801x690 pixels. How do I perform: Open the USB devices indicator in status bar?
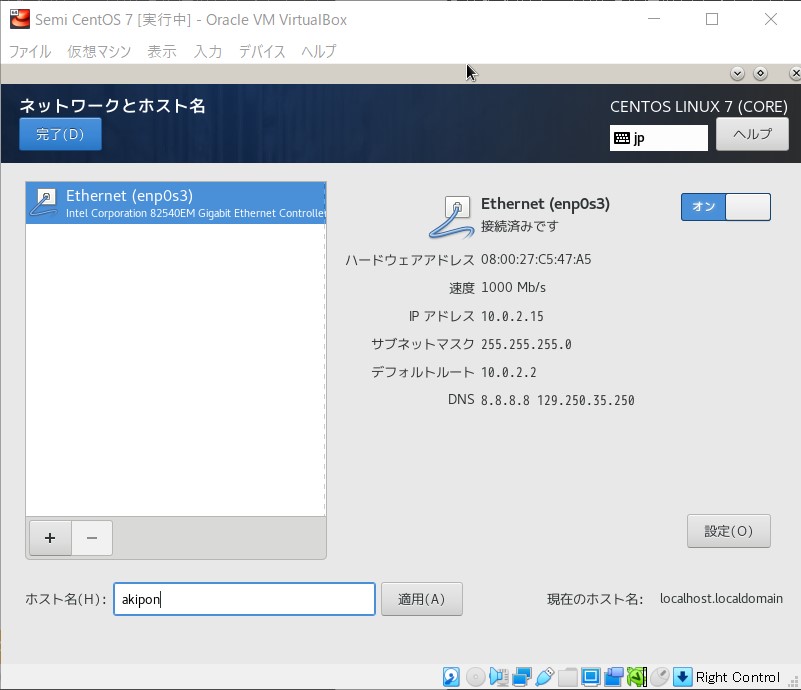[x=545, y=677]
